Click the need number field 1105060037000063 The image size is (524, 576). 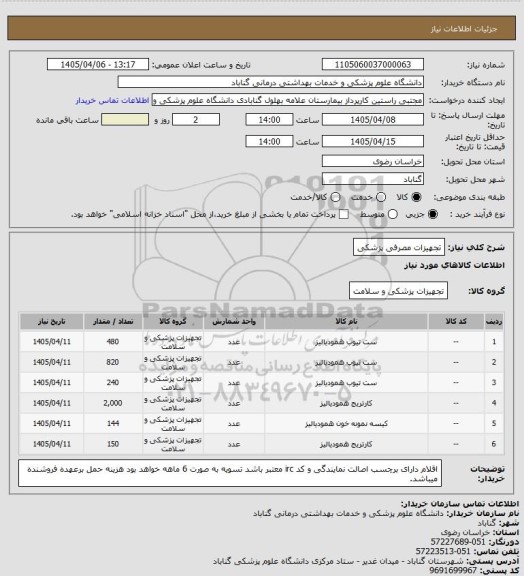373,64
